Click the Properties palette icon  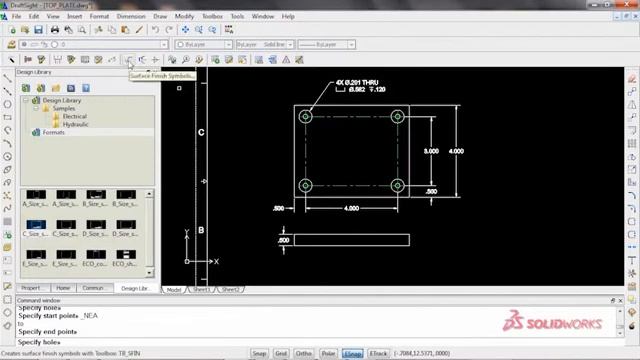[229, 30]
